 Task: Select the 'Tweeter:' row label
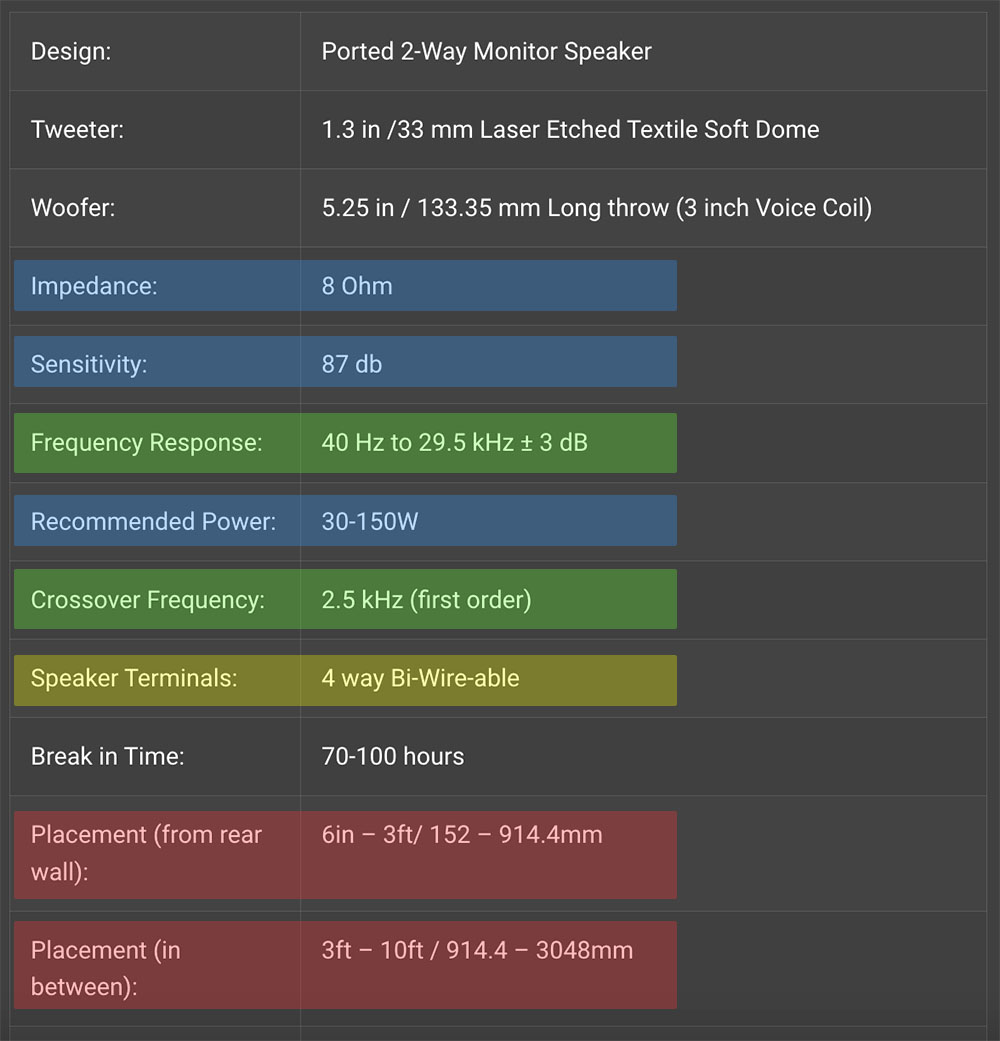(77, 130)
